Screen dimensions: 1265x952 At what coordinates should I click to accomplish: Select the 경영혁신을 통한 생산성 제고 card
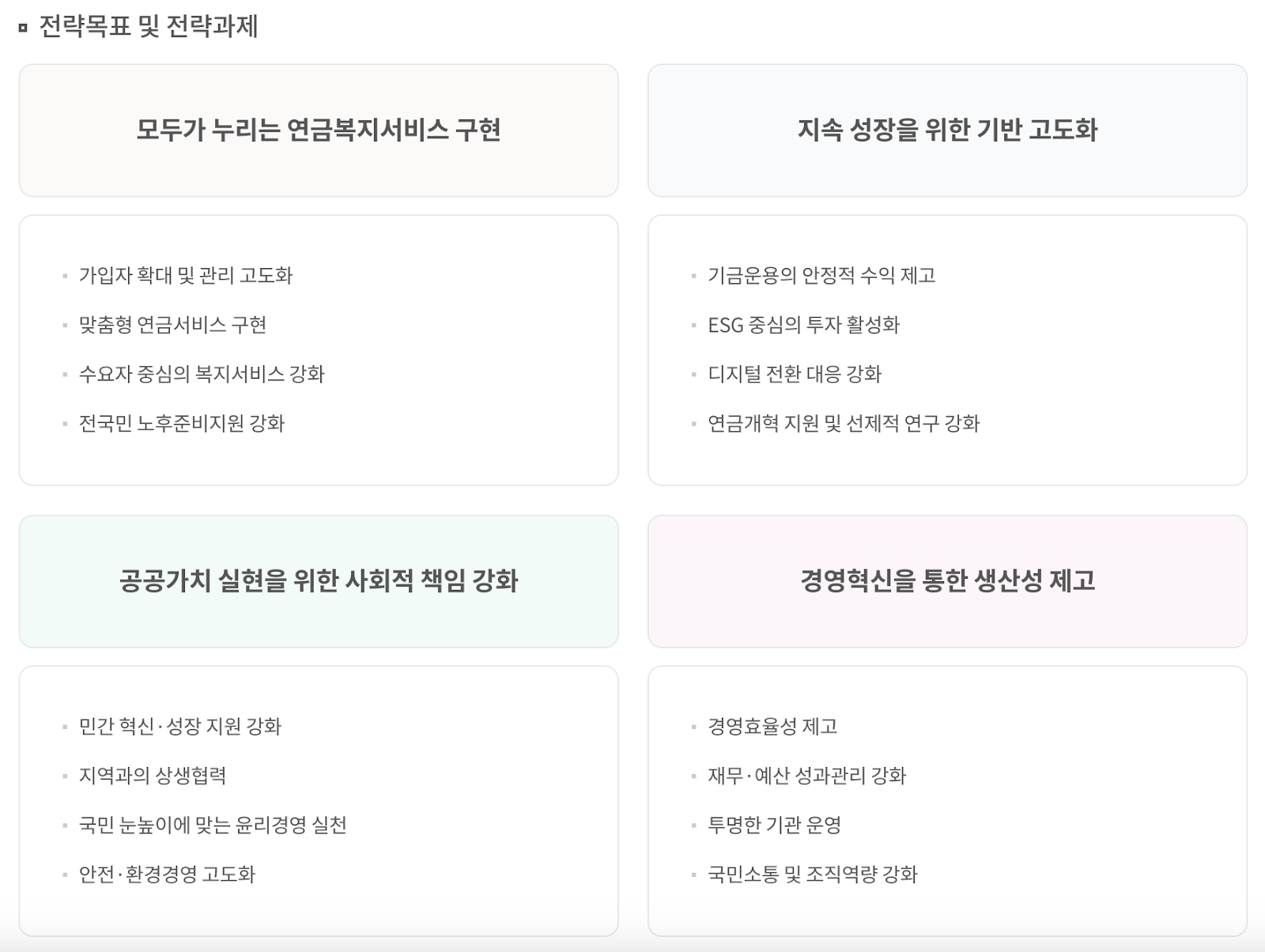[947, 581]
